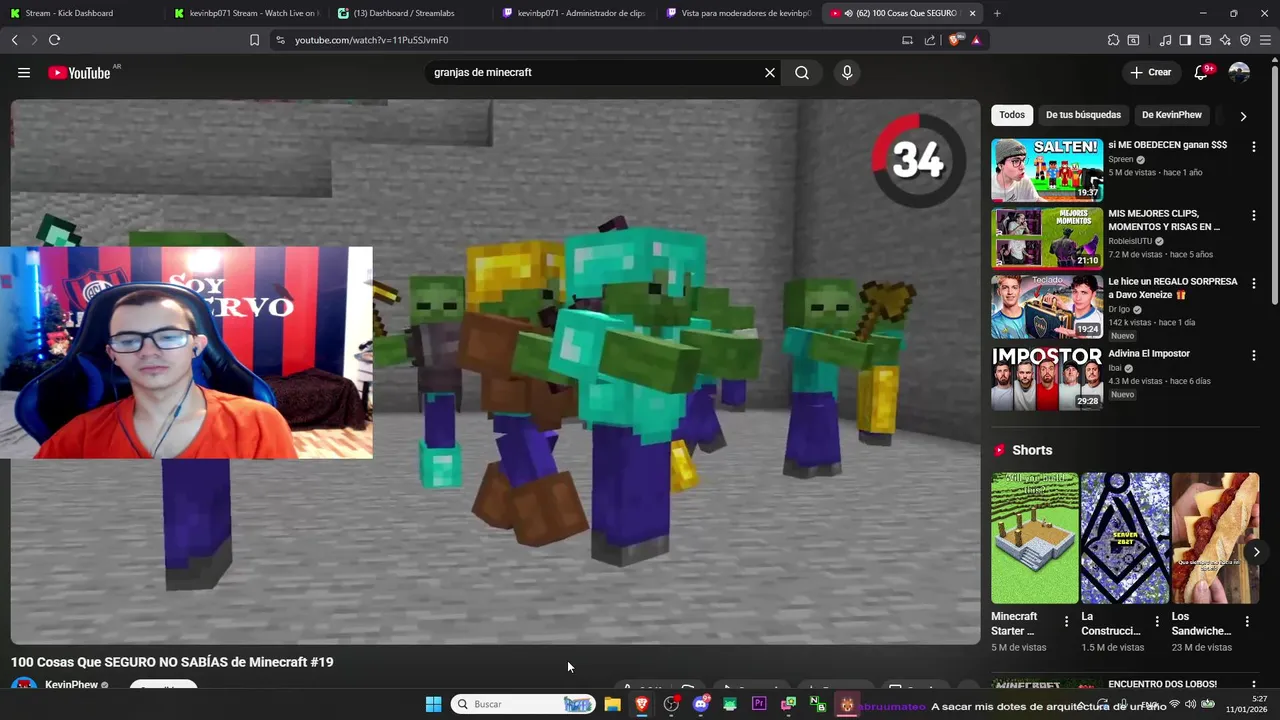Open options for si ME OBEDECEN video

click(1253, 146)
